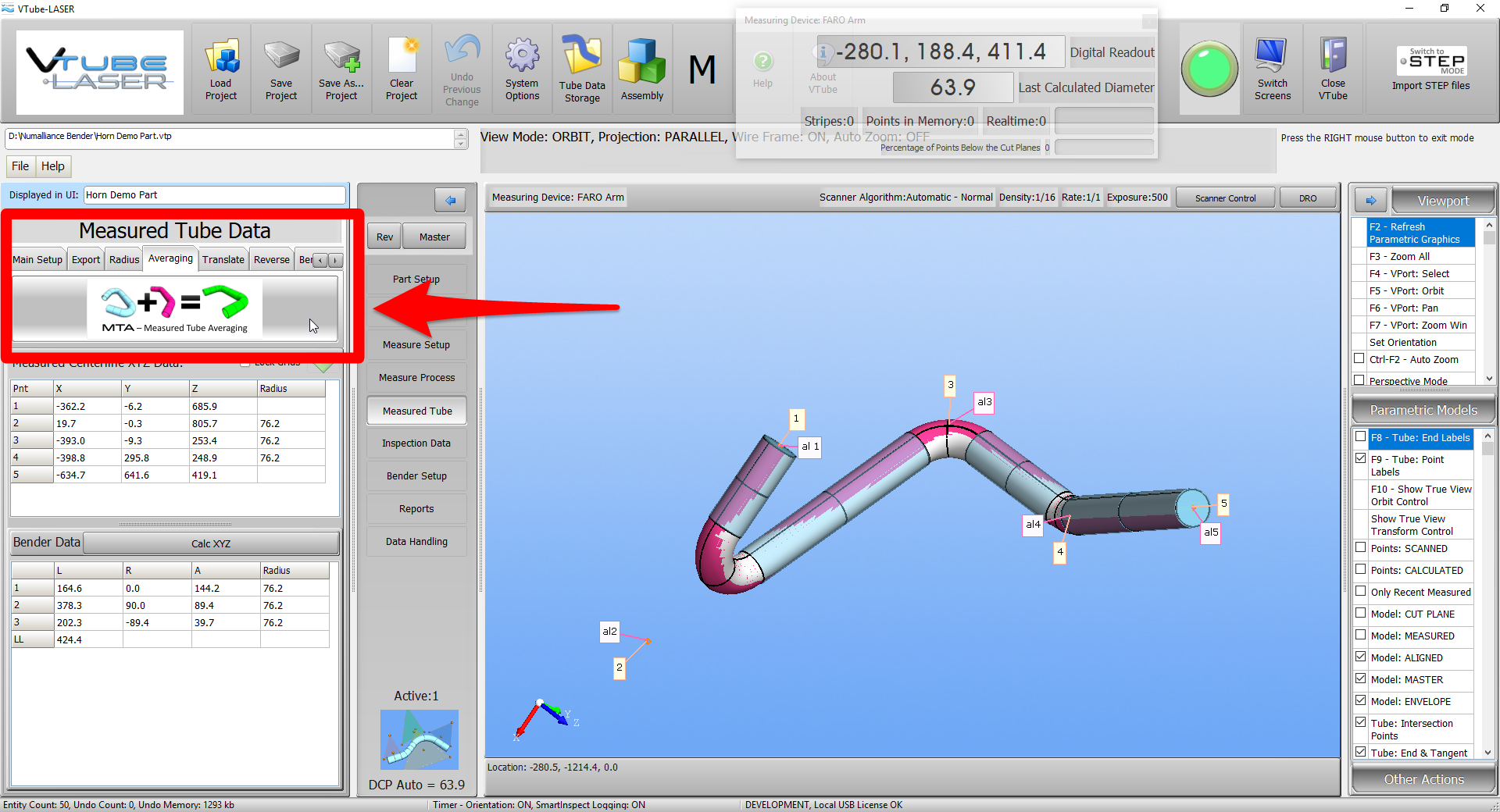
Task: Switch to the Translate tab
Action: pyautogui.click(x=223, y=260)
